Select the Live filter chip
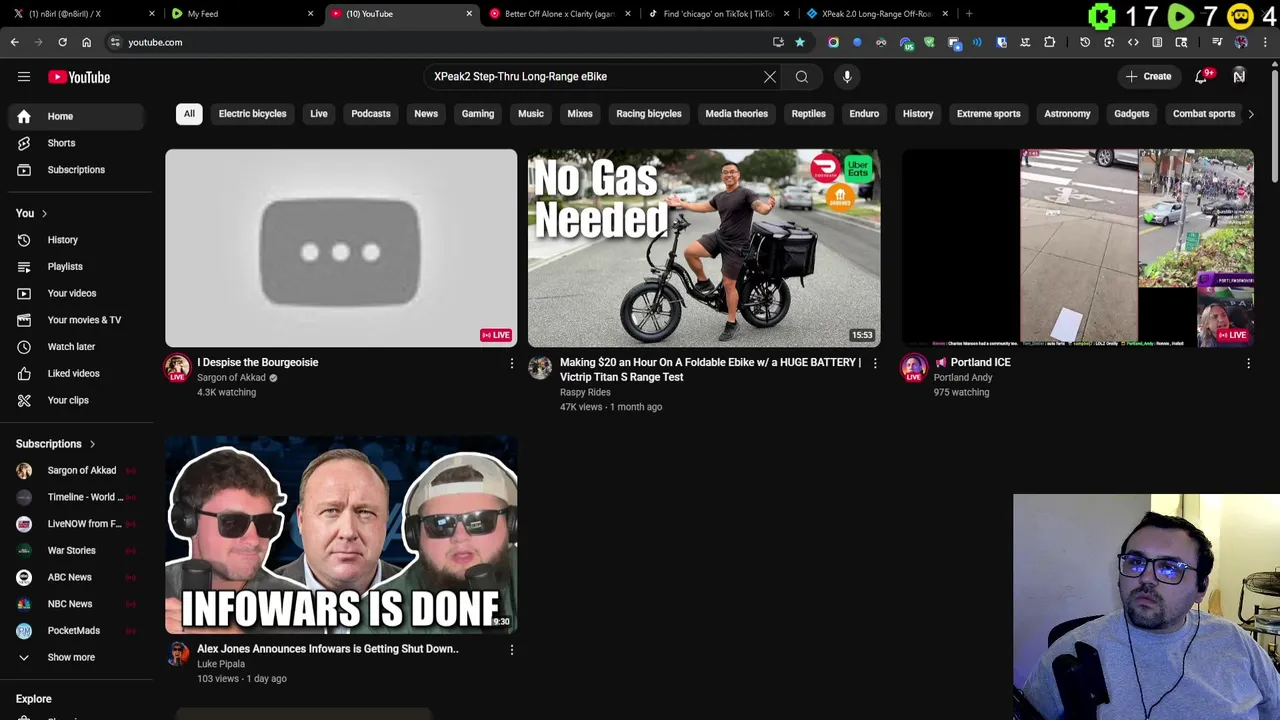The height and width of the screenshot is (720, 1280). pyautogui.click(x=319, y=114)
